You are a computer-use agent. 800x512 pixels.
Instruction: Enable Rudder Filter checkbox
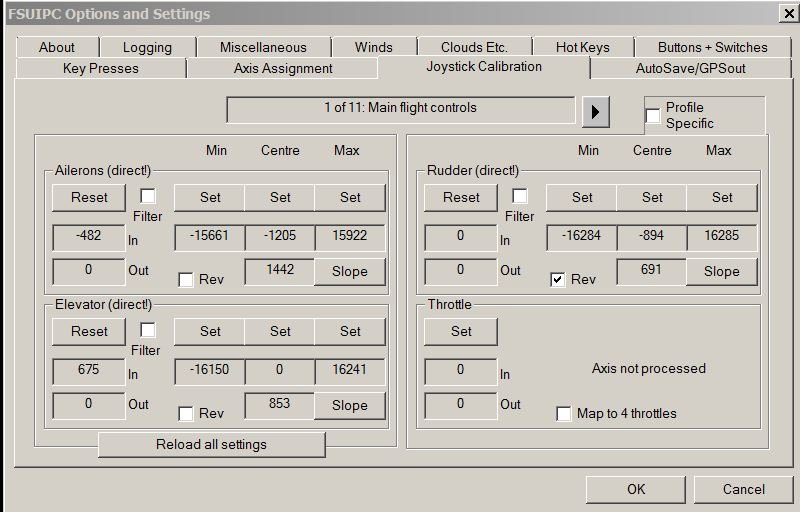coord(520,196)
